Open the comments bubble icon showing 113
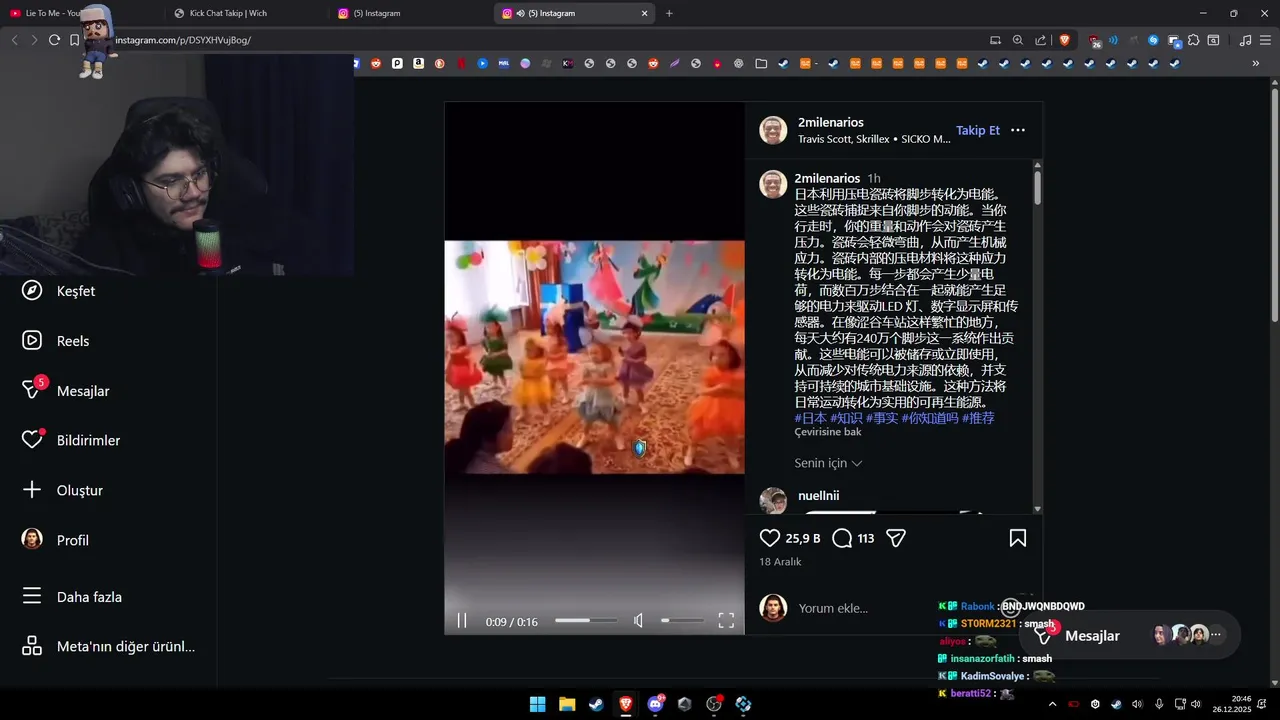 [842, 538]
